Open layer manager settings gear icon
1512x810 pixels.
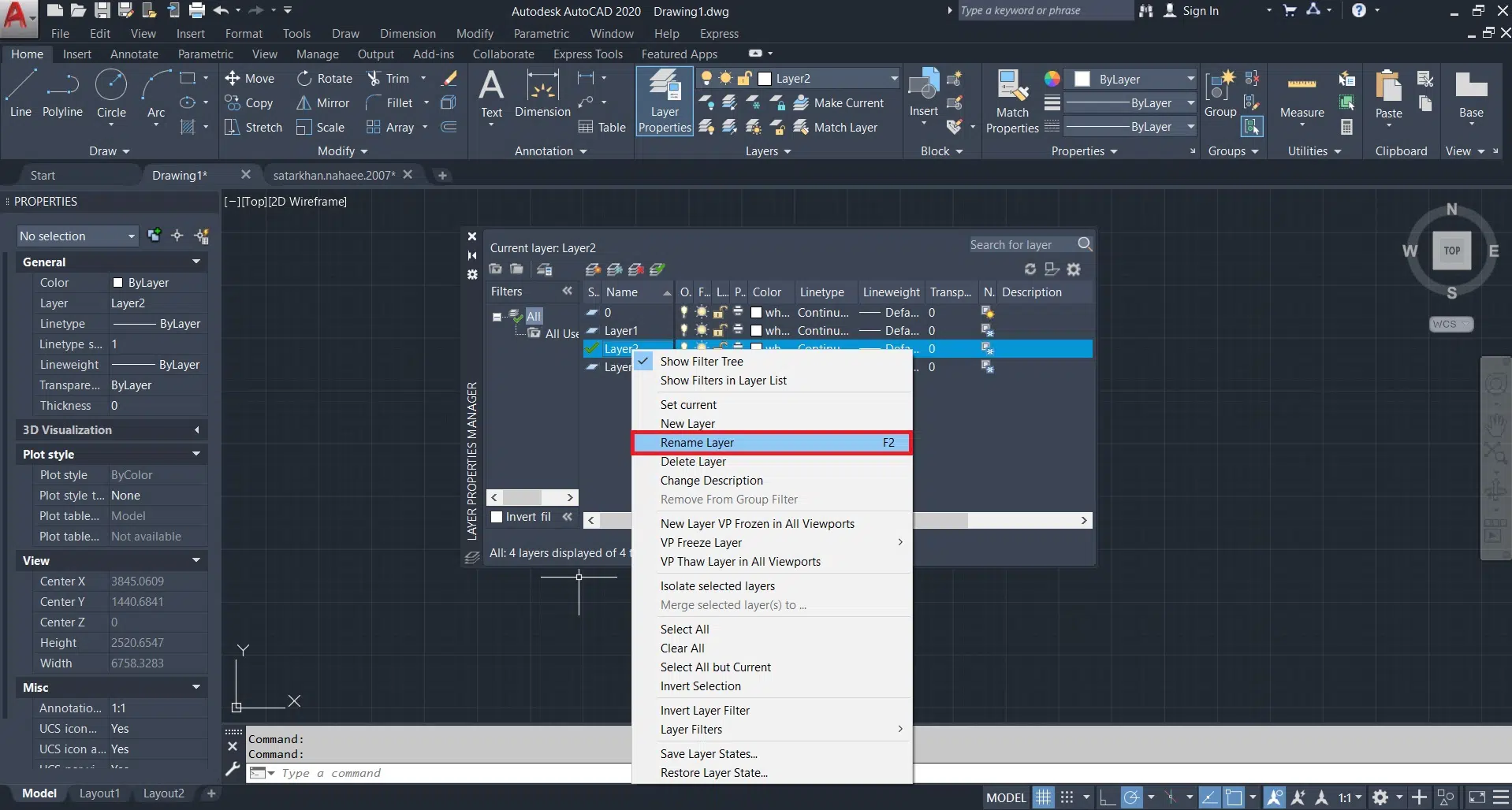[x=1074, y=269]
